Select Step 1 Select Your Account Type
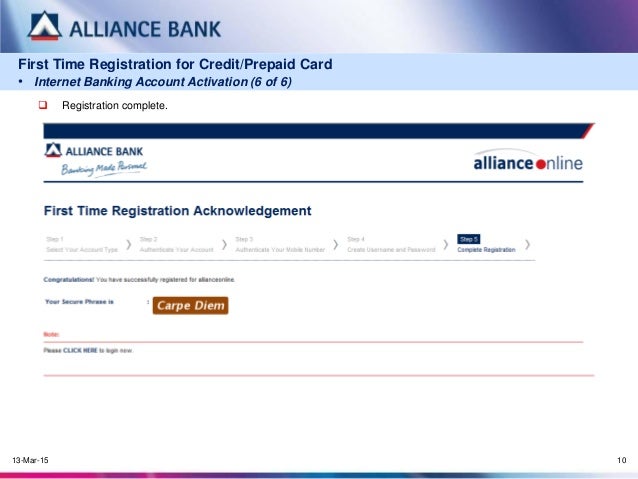Image resolution: width=638 pixels, height=479 pixels. point(82,245)
